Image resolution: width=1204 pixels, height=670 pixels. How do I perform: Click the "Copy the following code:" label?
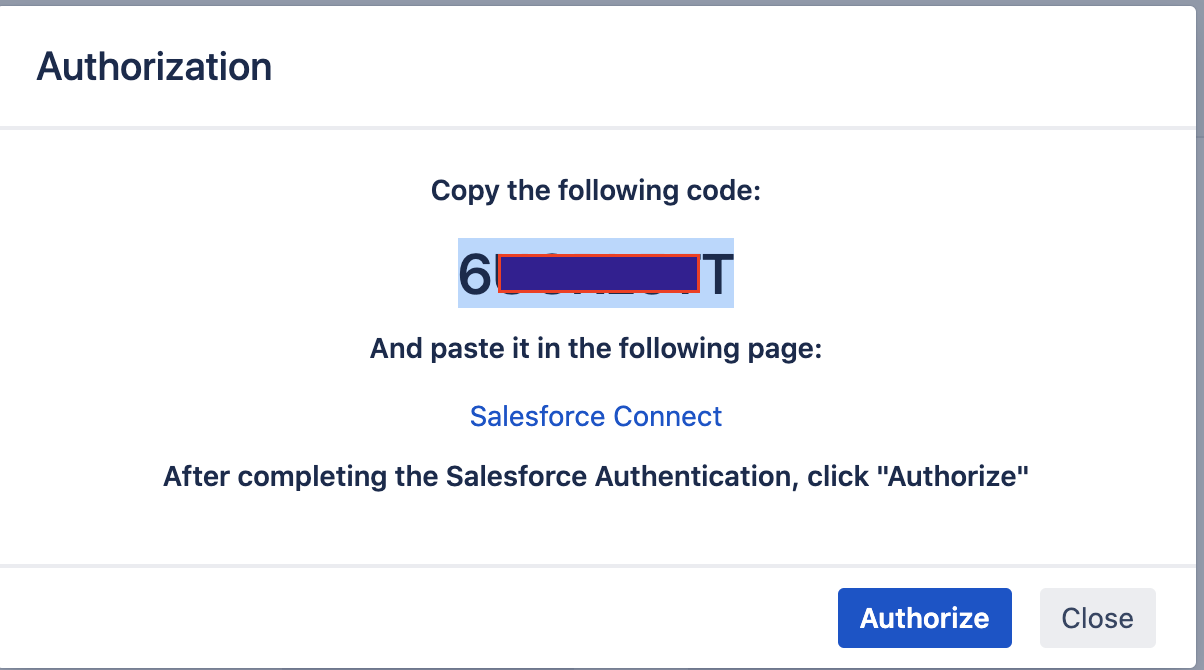(596, 190)
